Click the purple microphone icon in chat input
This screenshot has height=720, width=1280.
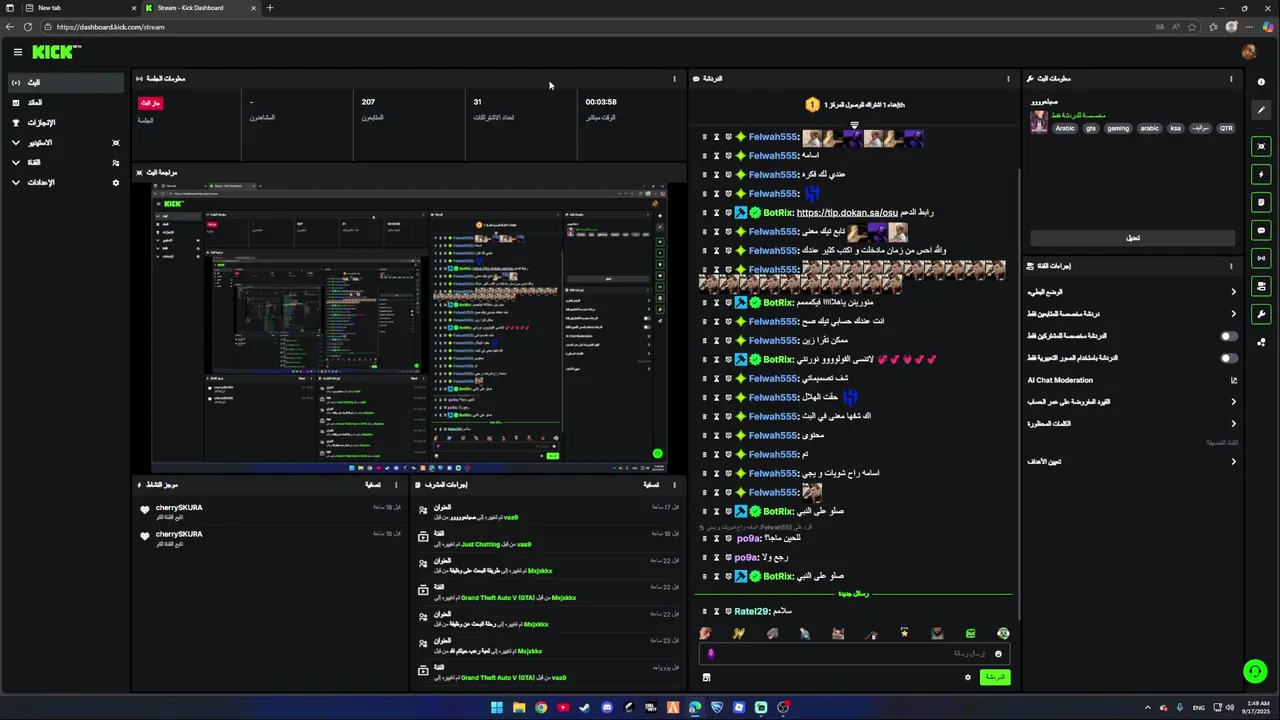[711, 654]
